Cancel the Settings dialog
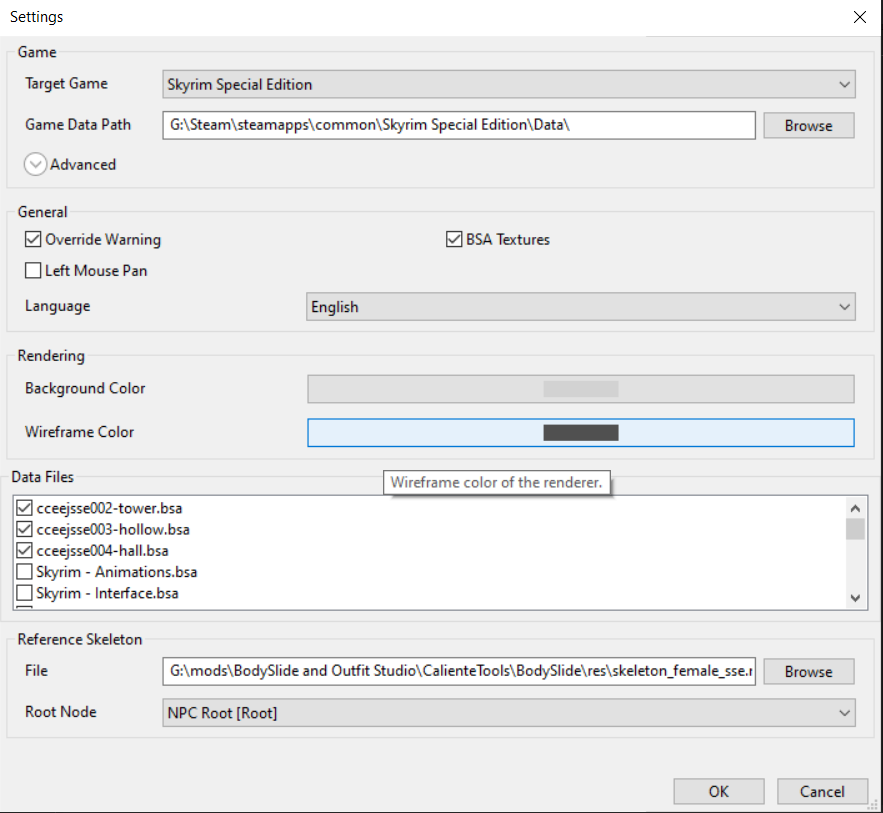Image resolution: width=883 pixels, height=813 pixels. (x=822, y=792)
